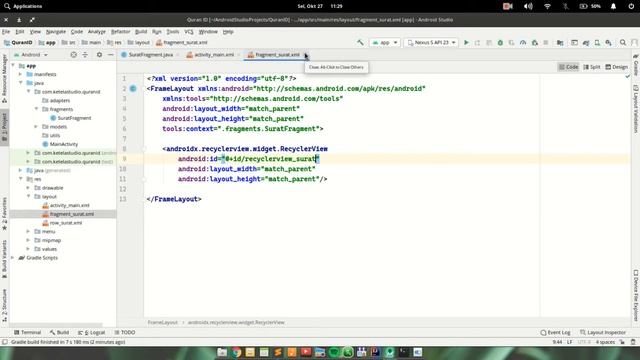Open the Event Log
Viewport: 640px width, 360px height.
tap(556, 332)
